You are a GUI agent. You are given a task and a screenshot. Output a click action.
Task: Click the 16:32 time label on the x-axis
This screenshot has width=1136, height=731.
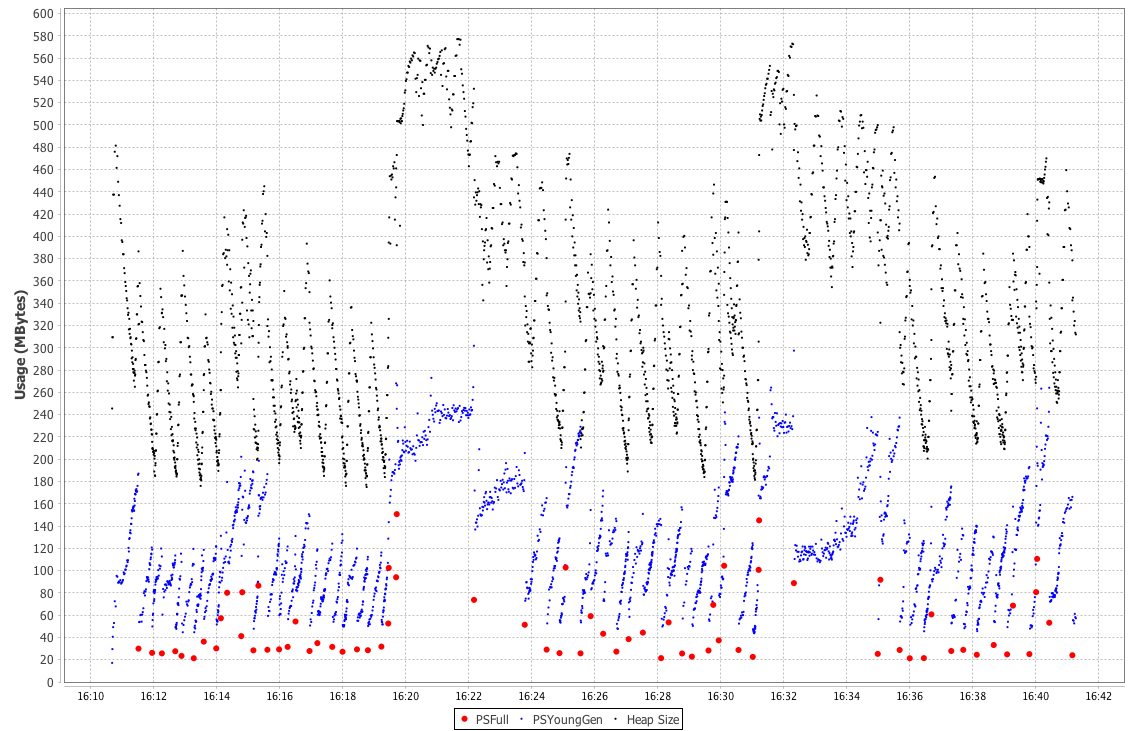tap(784, 697)
